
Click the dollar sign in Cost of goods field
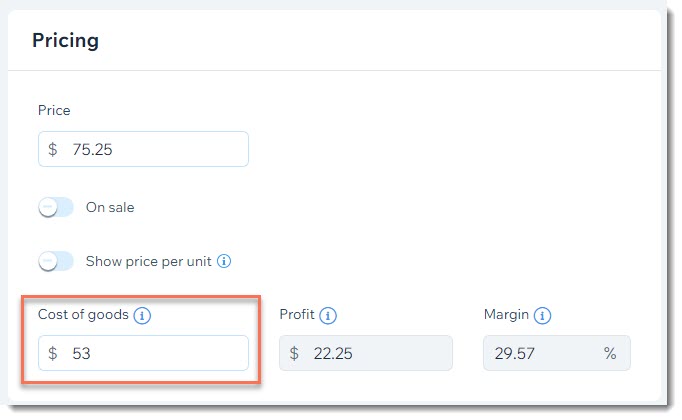(x=53, y=353)
